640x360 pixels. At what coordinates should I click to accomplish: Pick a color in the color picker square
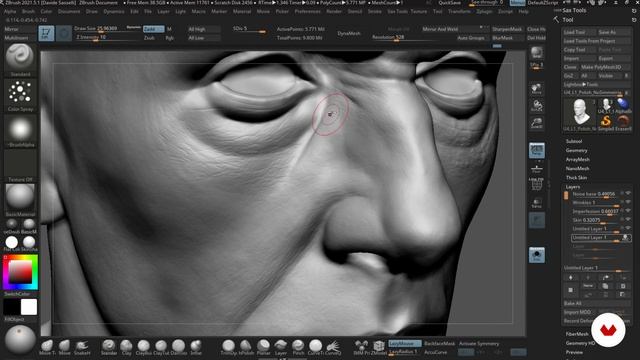pos(20,272)
